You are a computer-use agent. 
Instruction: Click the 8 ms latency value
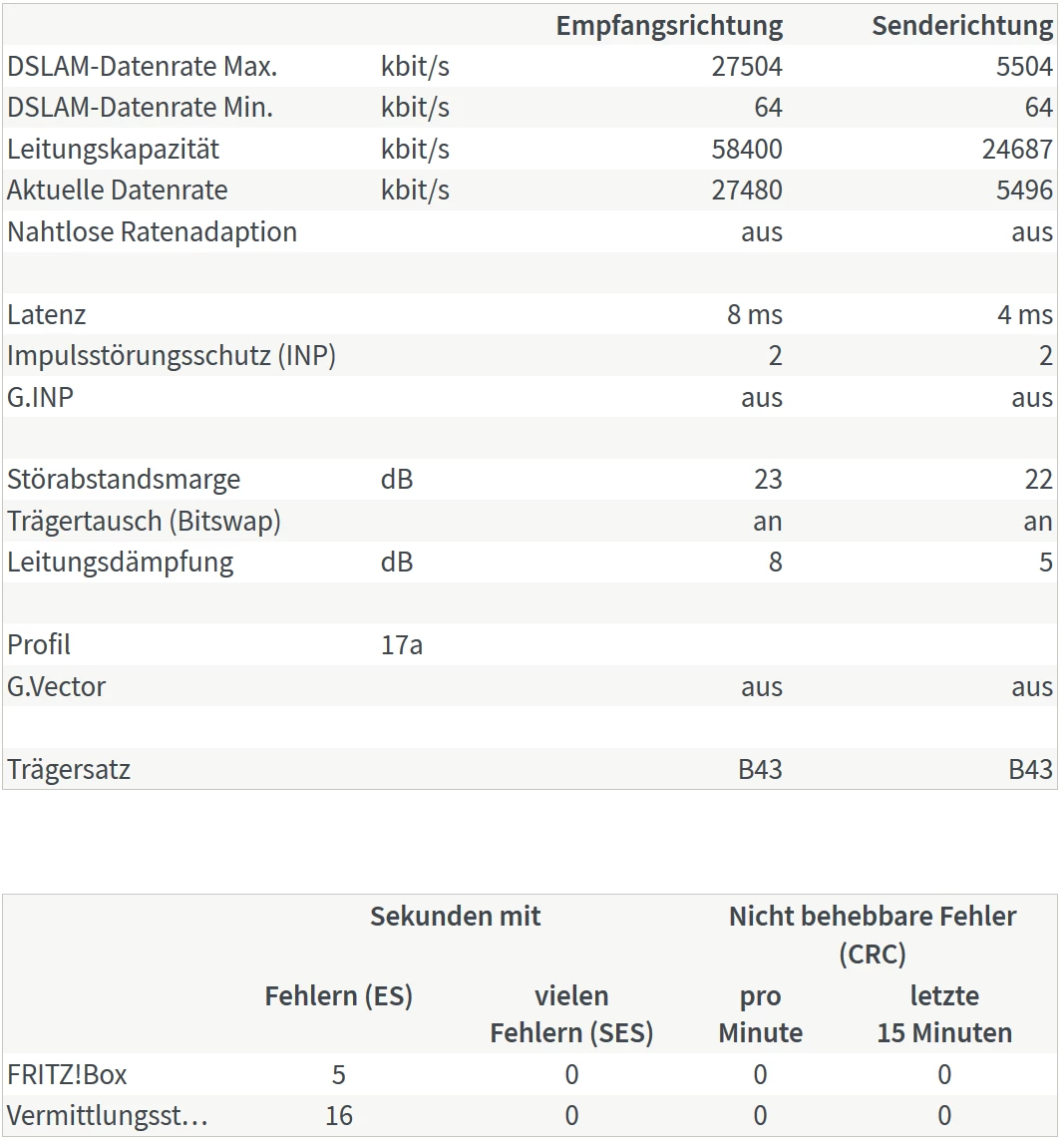click(755, 315)
